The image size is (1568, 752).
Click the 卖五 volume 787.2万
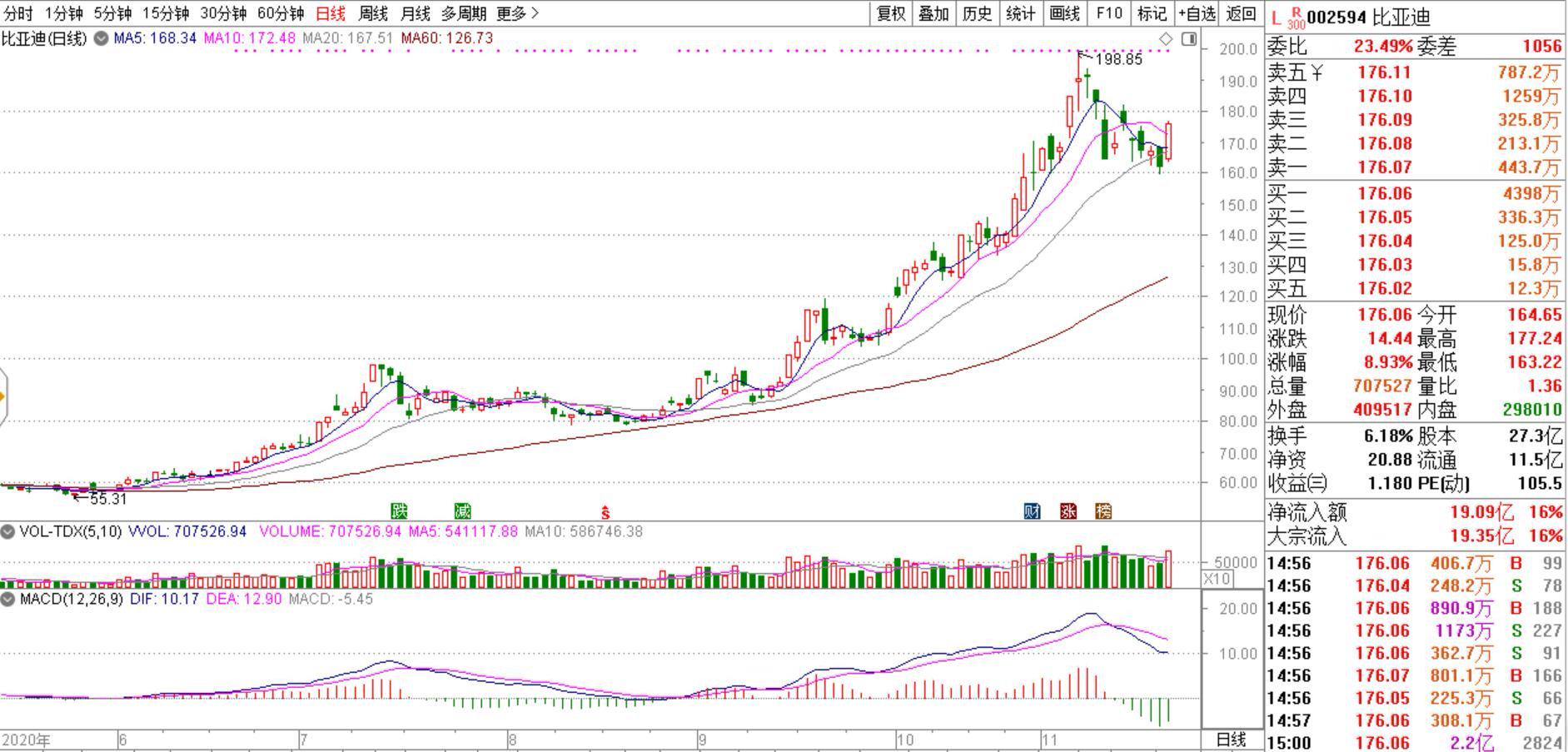coord(1531,73)
